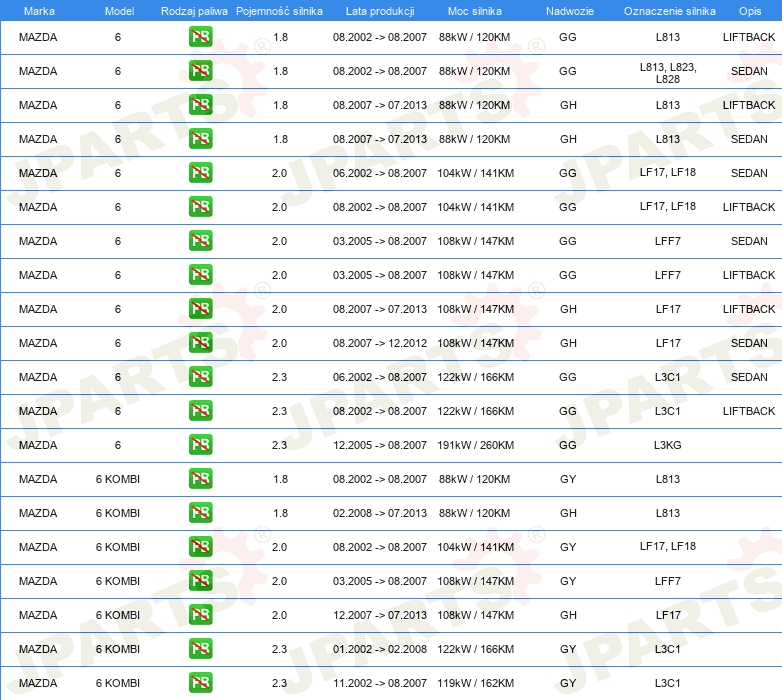The height and width of the screenshot is (700, 782).
Task: Click fuel icon in 1.8 GH SEDAN row
Action: pos(200,139)
